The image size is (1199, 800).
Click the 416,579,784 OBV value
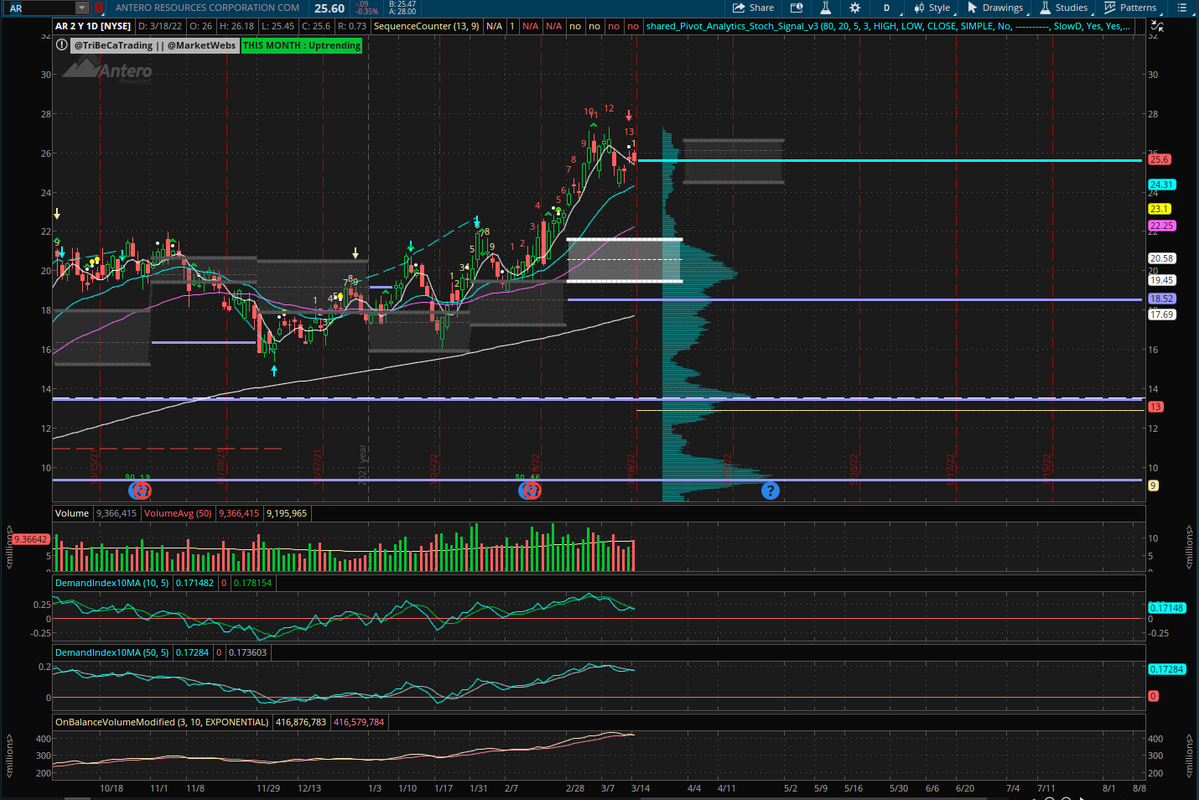359,722
